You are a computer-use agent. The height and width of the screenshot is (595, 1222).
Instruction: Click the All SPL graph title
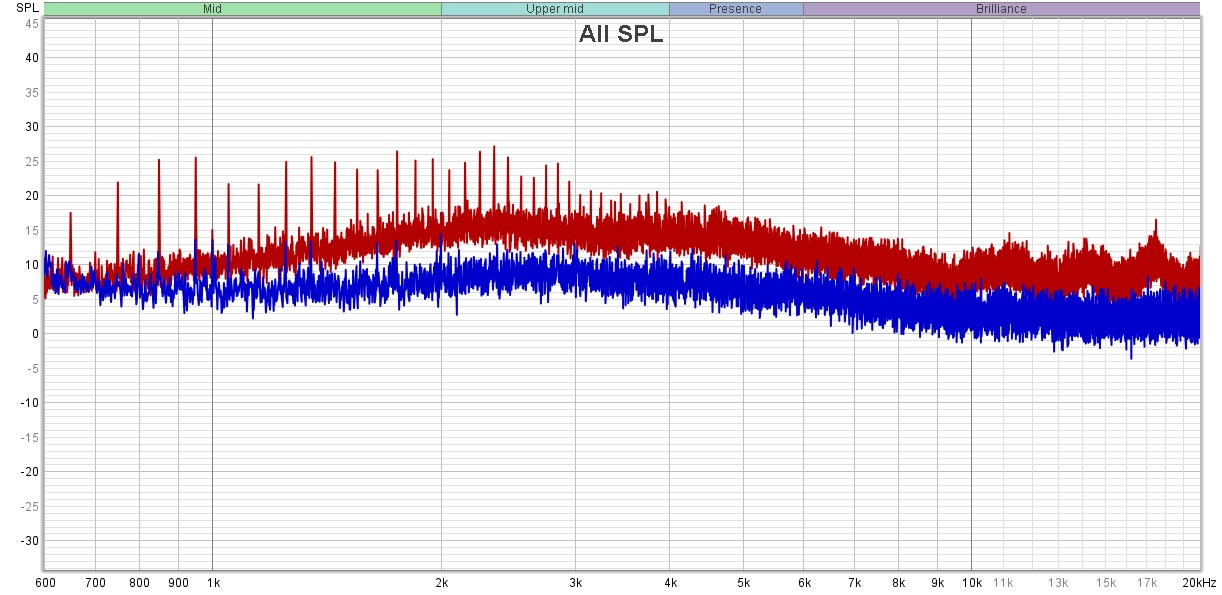pyautogui.click(x=621, y=35)
